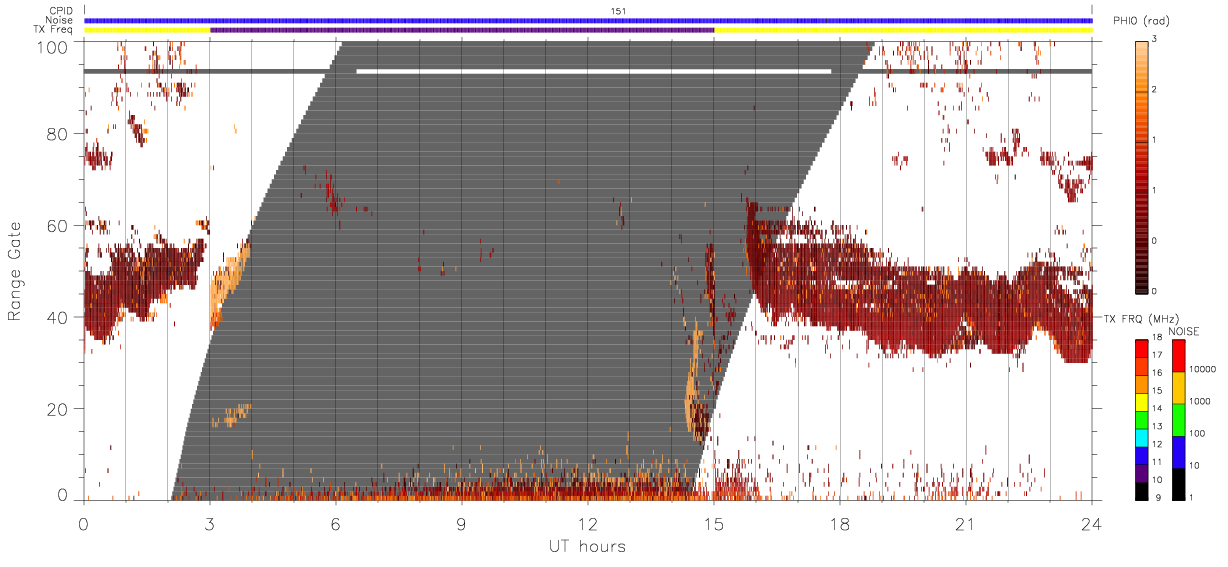The width and height of the screenshot is (1228, 567).
Task: Click x-axis tick label 12
Action: click(588, 523)
